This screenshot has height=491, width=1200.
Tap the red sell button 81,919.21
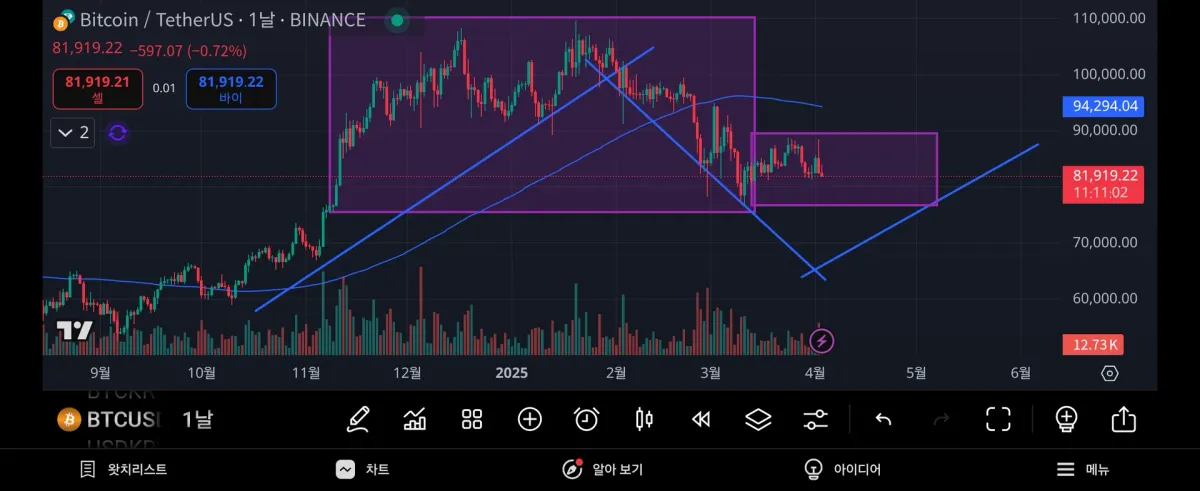(98, 89)
